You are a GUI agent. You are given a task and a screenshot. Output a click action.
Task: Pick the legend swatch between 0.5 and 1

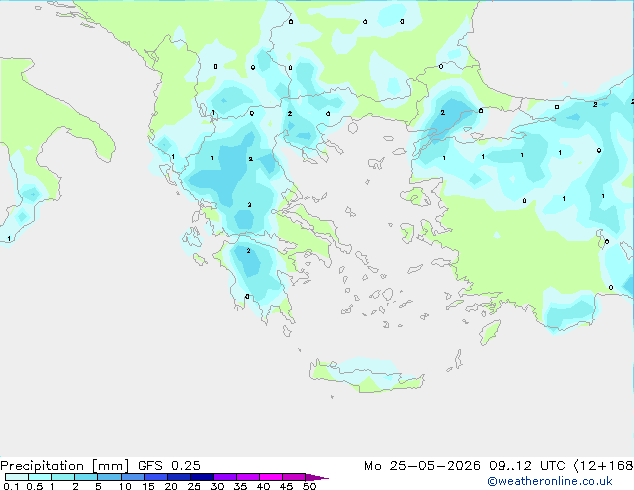click(x=40, y=477)
